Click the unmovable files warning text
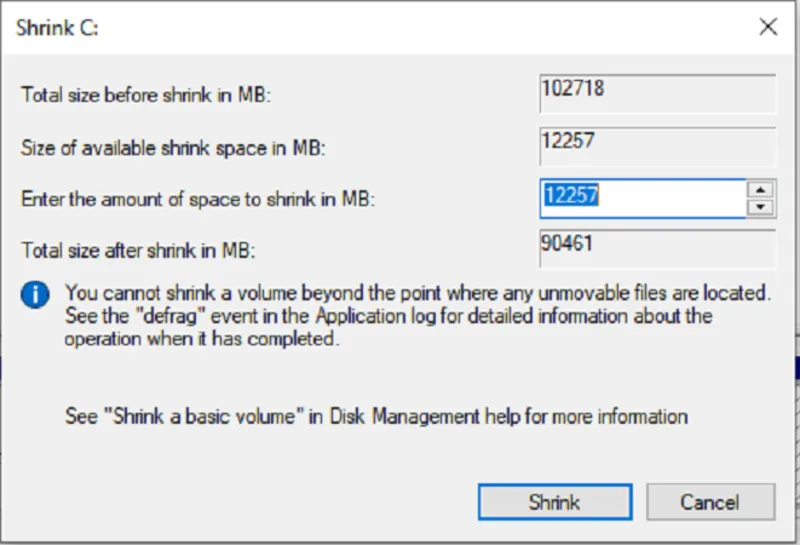Screen dimensions: 800x545 click(418, 294)
